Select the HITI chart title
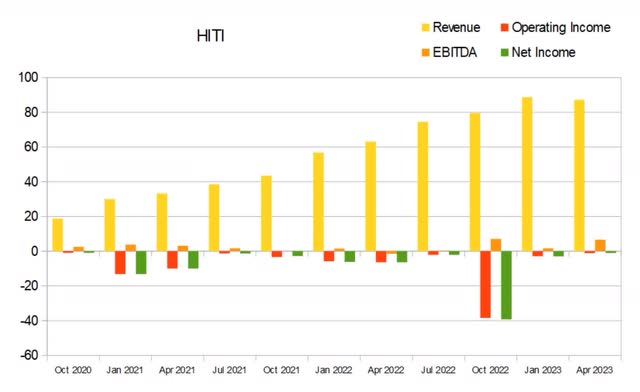This screenshot has width=640, height=392. [211, 36]
